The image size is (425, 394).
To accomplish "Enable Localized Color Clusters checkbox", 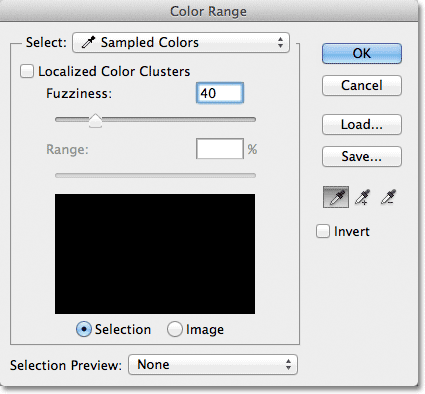I will 27,71.
